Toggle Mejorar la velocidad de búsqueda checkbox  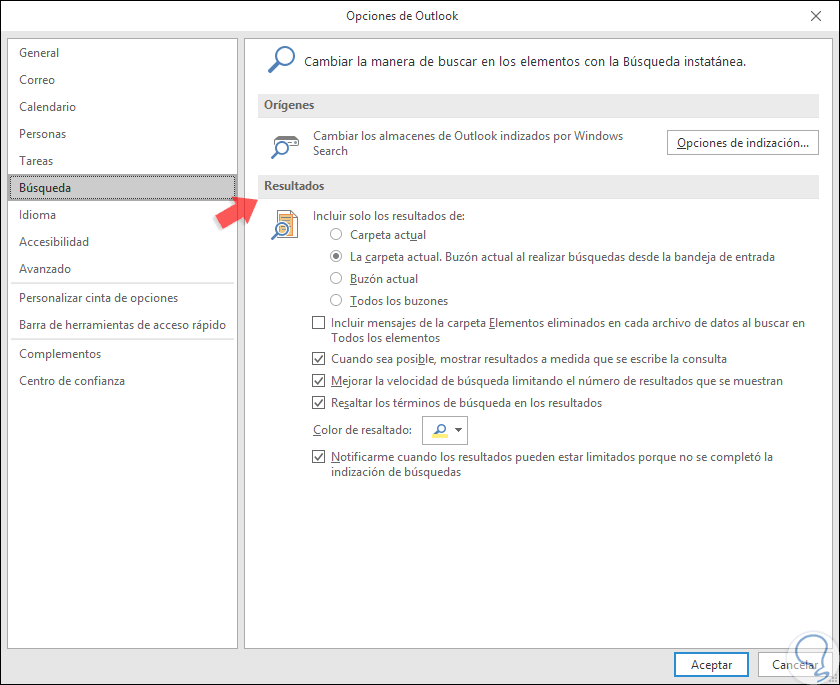pyautogui.click(x=318, y=380)
